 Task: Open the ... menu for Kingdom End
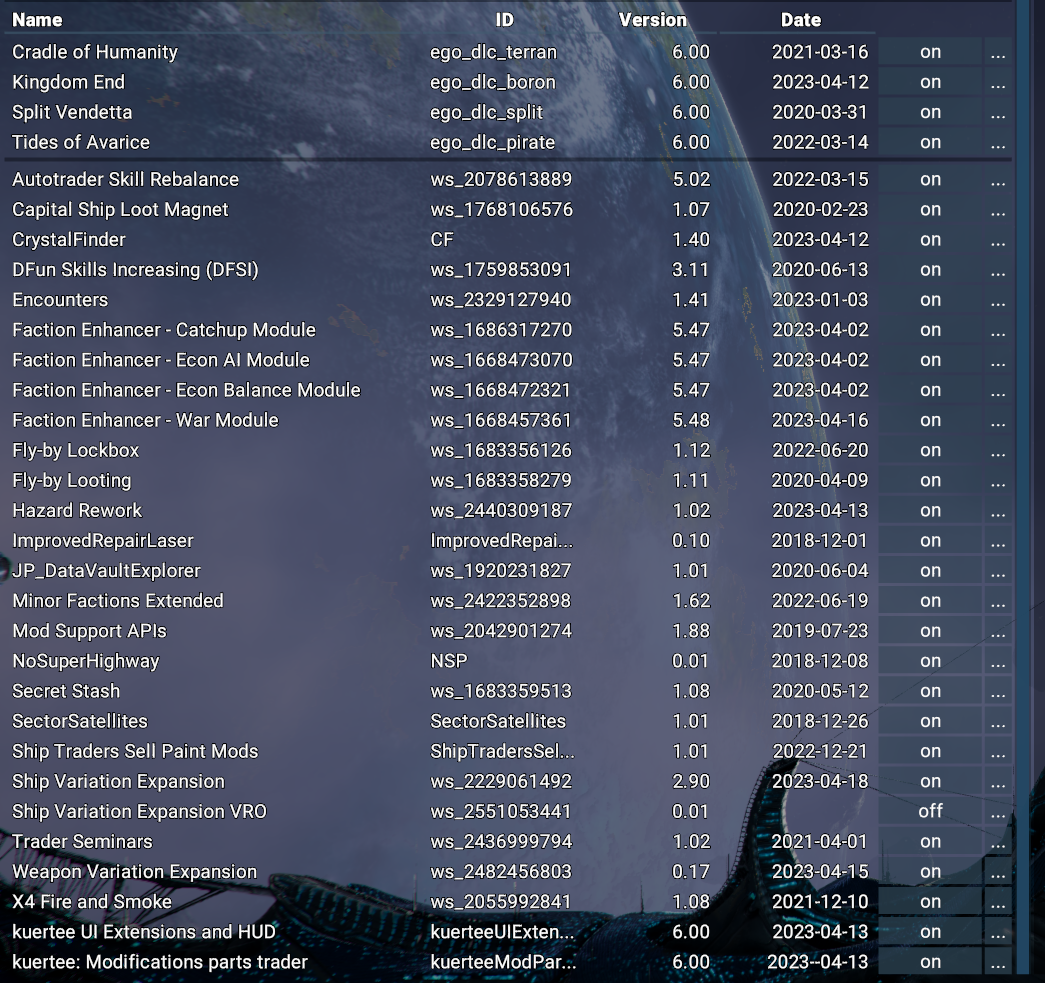coord(998,82)
